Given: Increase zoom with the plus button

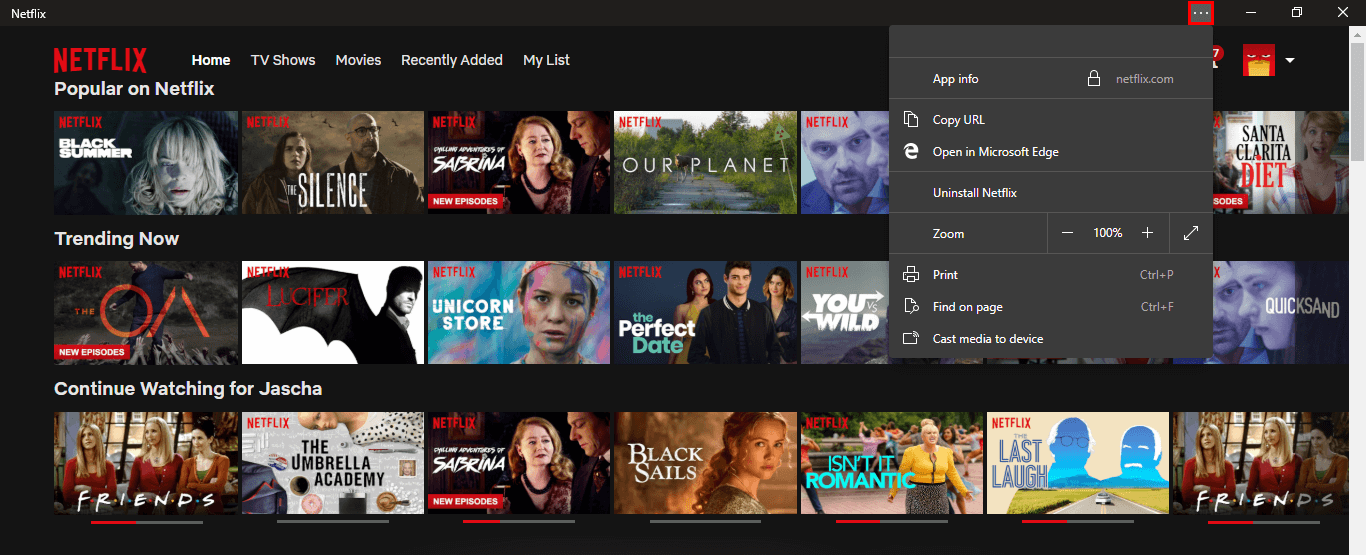Looking at the screenshot, I should pos(1147,233).
